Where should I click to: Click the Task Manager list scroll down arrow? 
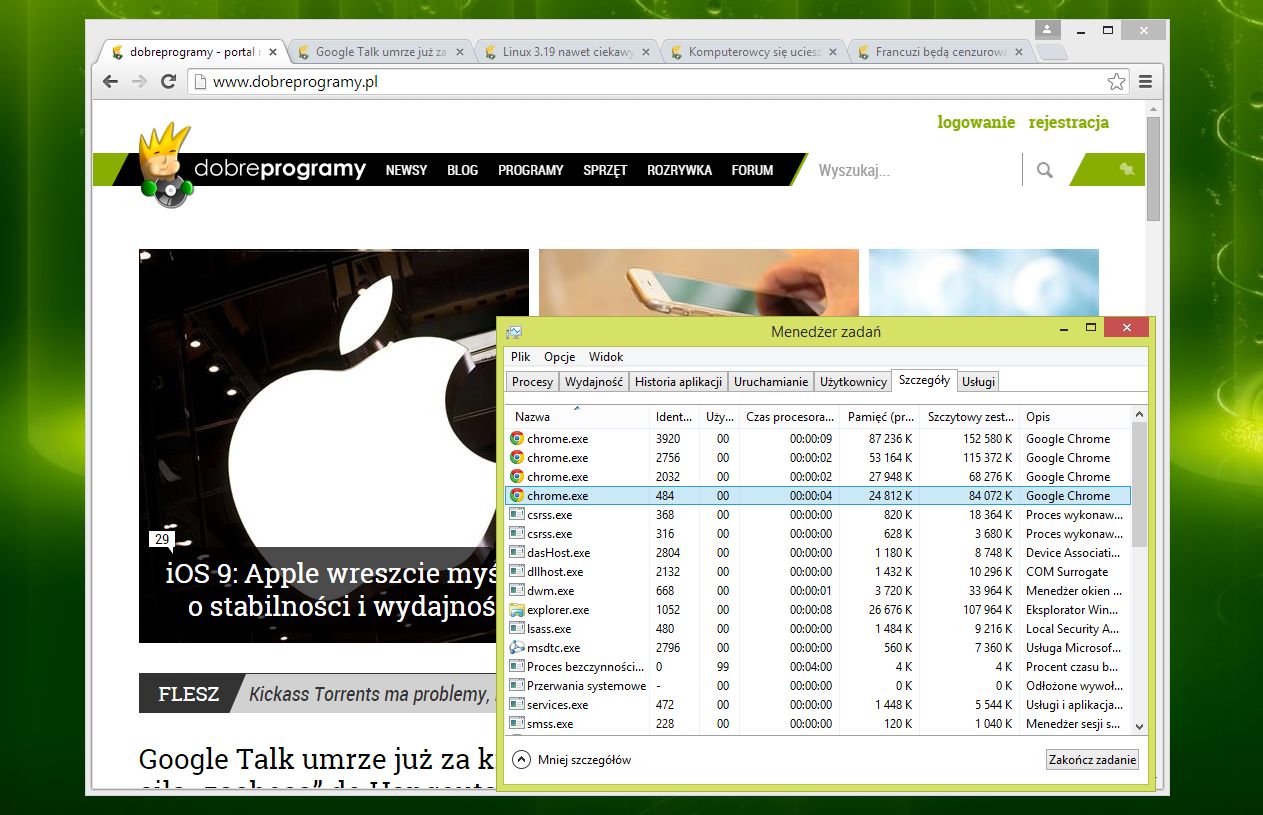tap(1139, 727)
